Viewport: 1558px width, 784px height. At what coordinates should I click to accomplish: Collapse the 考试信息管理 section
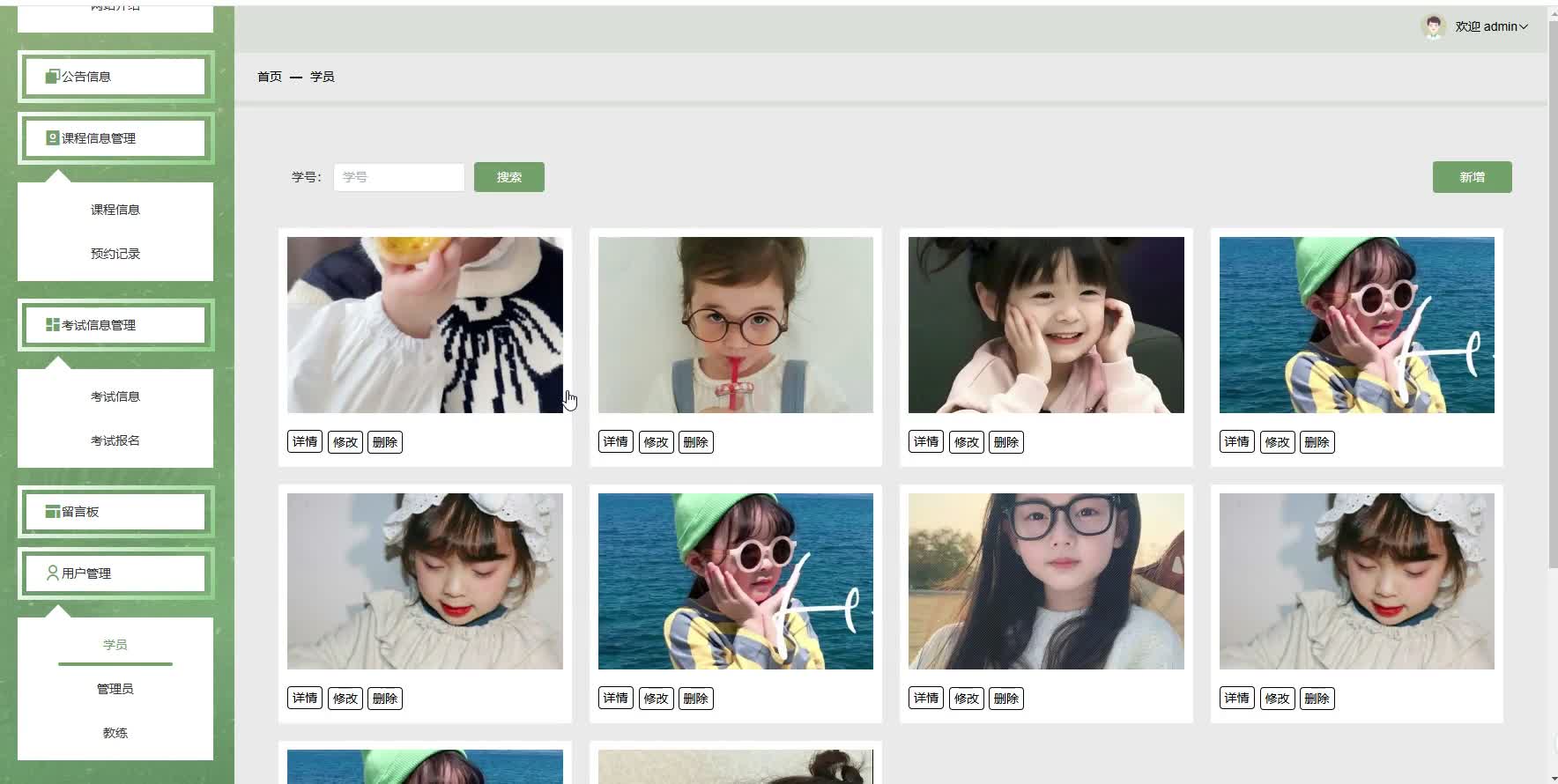(x=115, y=325)
